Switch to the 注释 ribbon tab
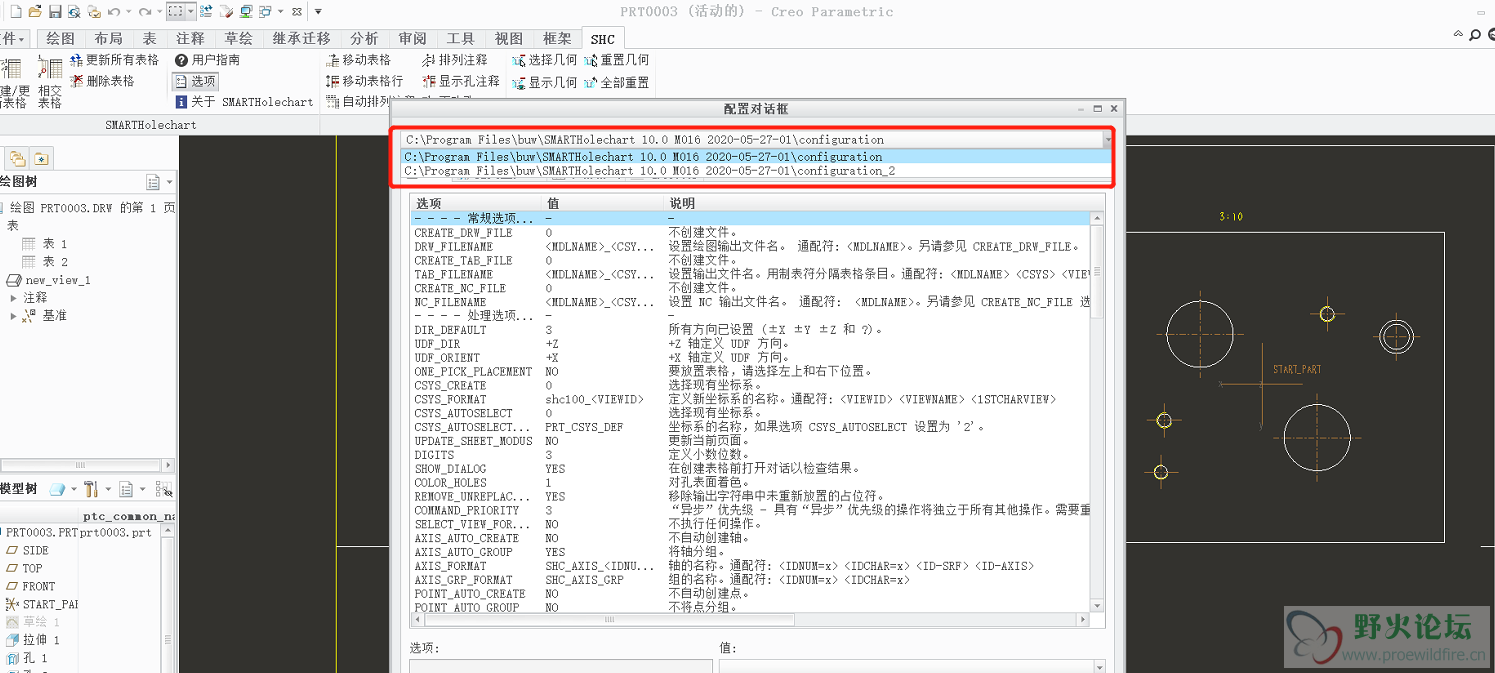This screenshot has height=673, width=1495. (x=190, y=38)
